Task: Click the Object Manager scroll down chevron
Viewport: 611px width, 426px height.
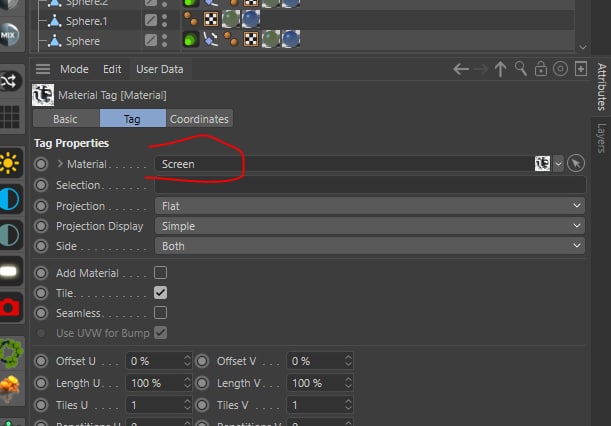Action: pyautogui.click(x=583, y=47)
